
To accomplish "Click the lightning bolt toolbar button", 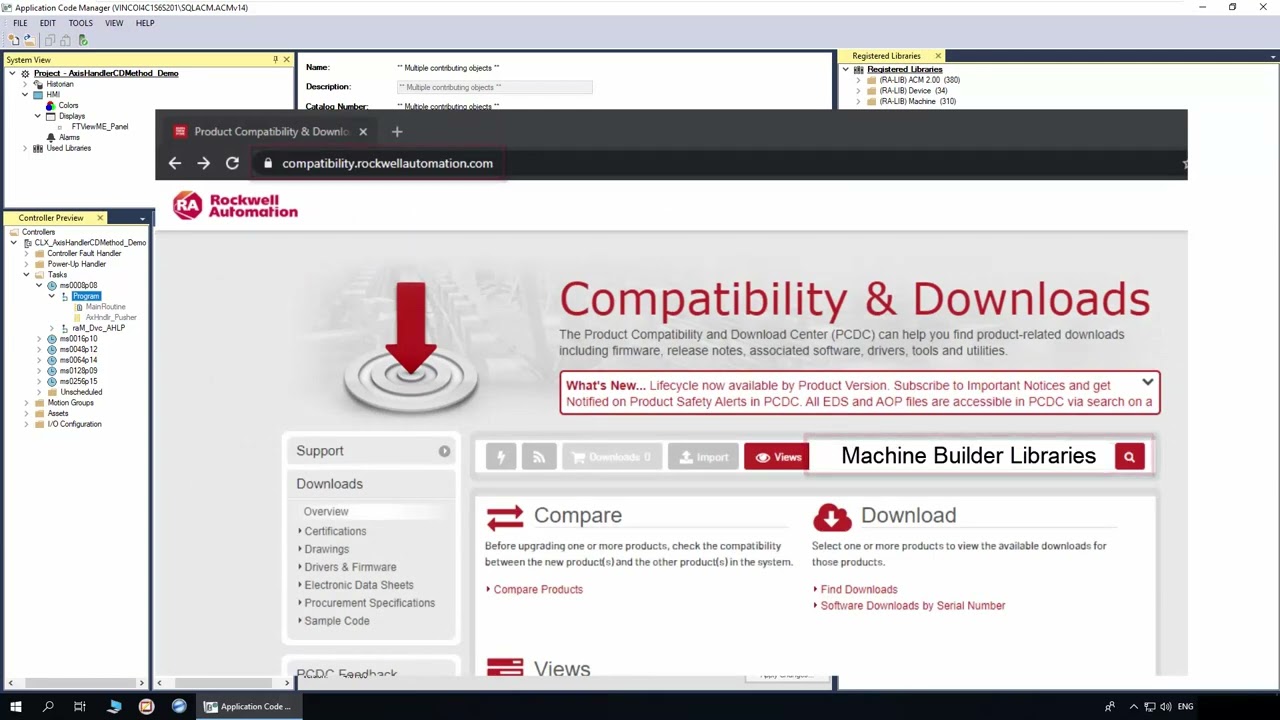I will click(501, 457).
